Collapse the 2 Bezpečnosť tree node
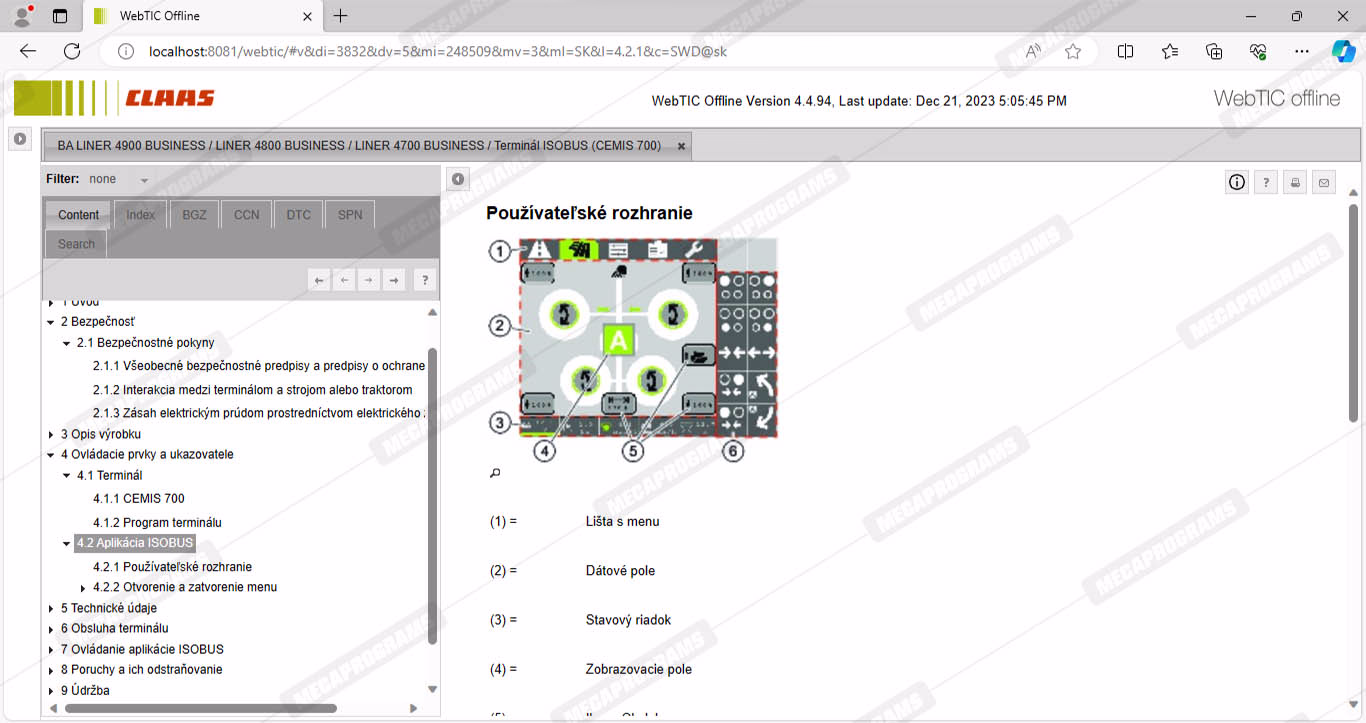This screenshot has height=723, width=1366. point(51,322)
